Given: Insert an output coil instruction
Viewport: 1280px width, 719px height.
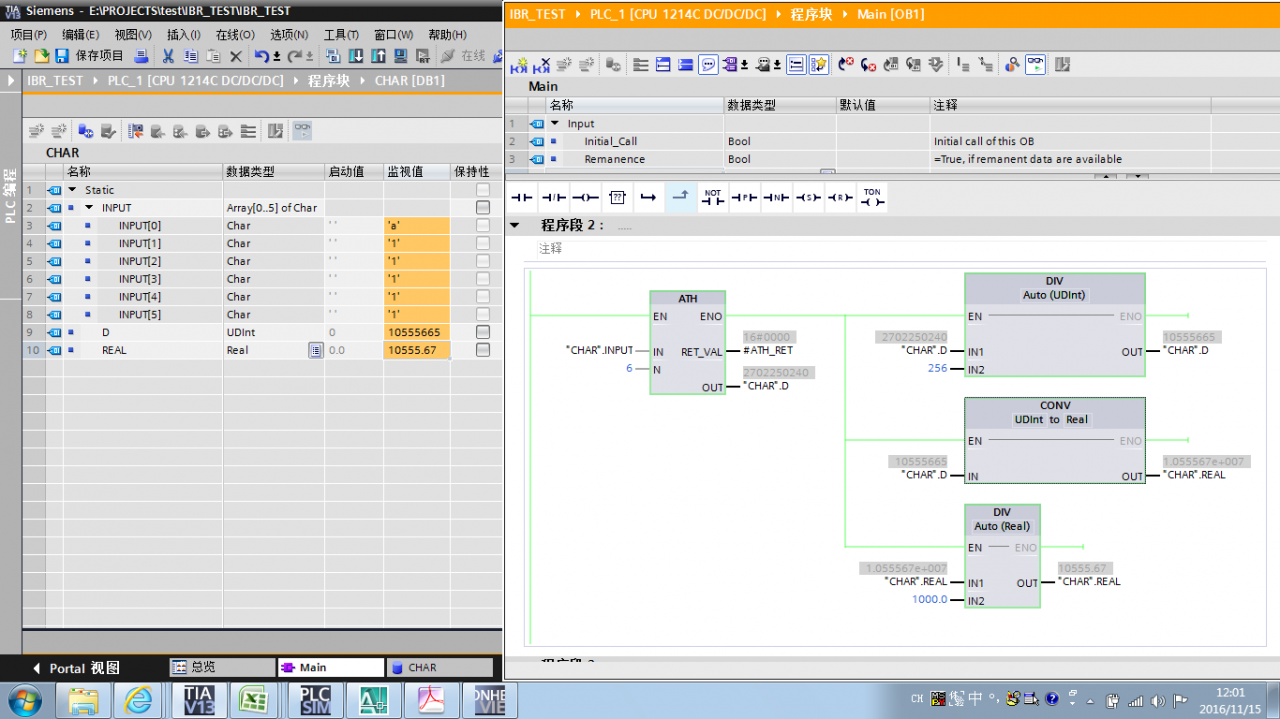Looking at the screenshot, I should point(585,197).
